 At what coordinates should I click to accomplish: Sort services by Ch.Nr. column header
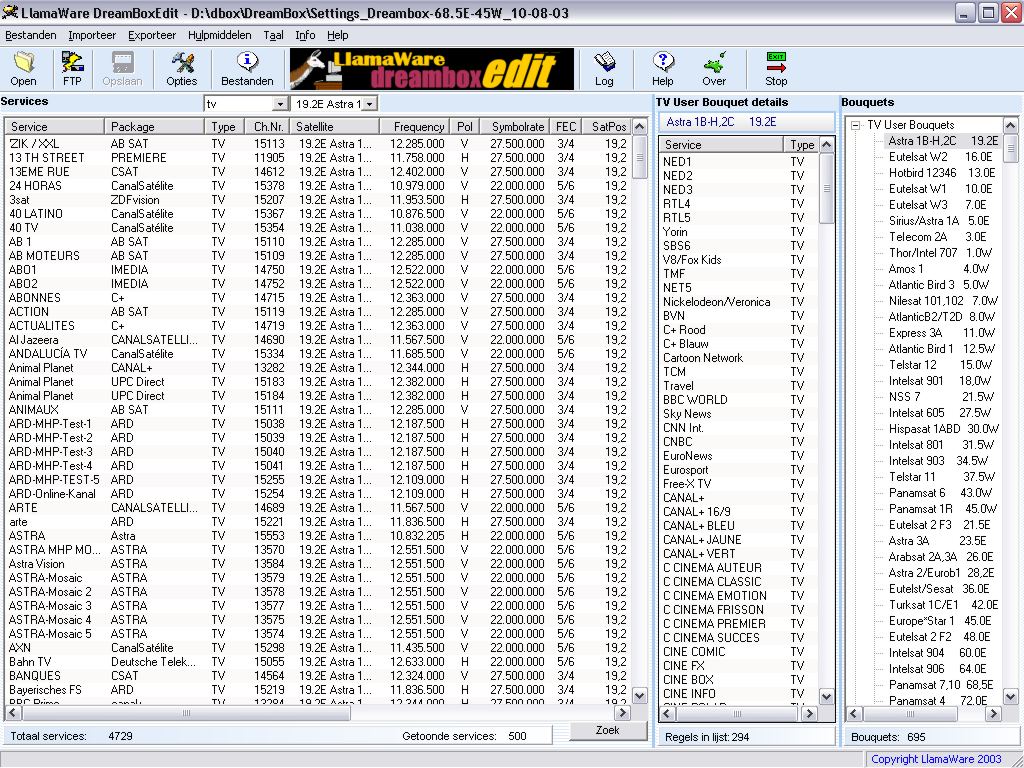pyautogui.click(x=268, y=127)
